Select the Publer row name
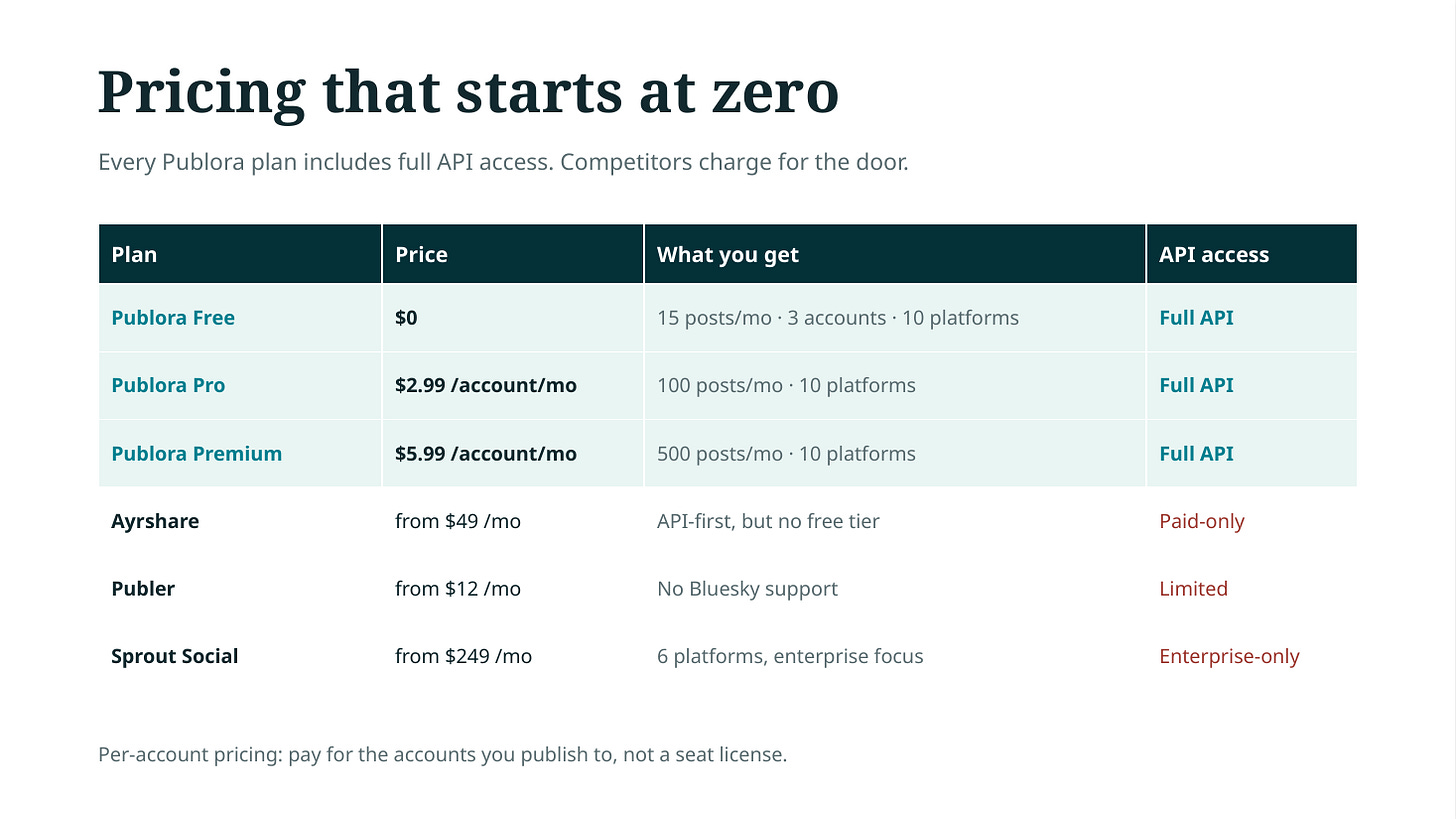The height and width of the screenshot is (819, 1456). (143, 588)
